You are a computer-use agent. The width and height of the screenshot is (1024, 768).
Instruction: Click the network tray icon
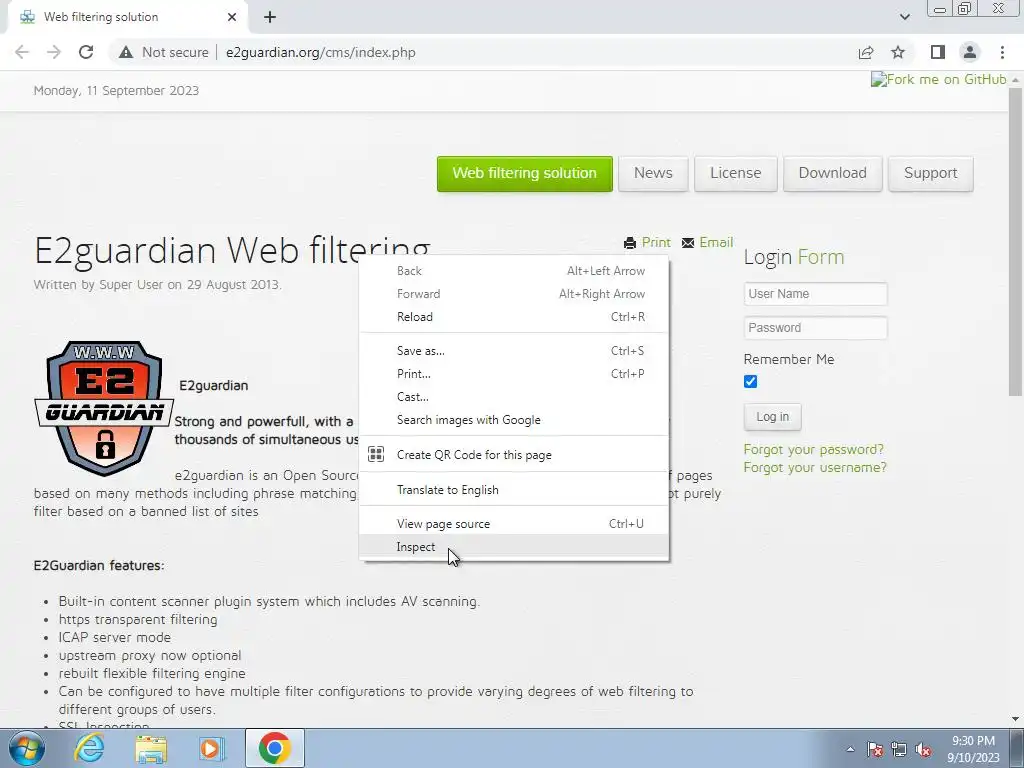pos(899,749)
